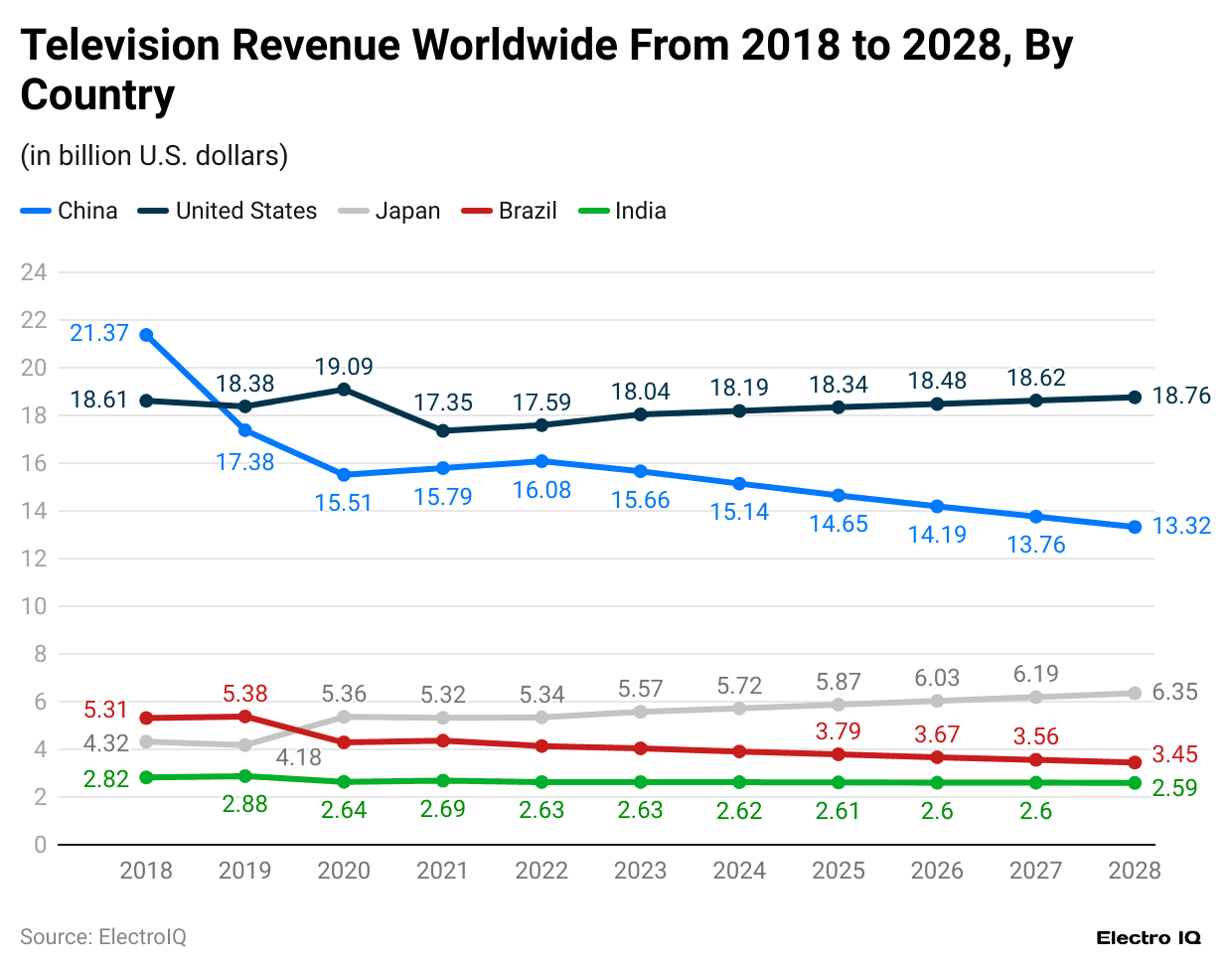Select the 2024 axis label
Viewport: 1232px width, 970px height.
coord(740,871)
